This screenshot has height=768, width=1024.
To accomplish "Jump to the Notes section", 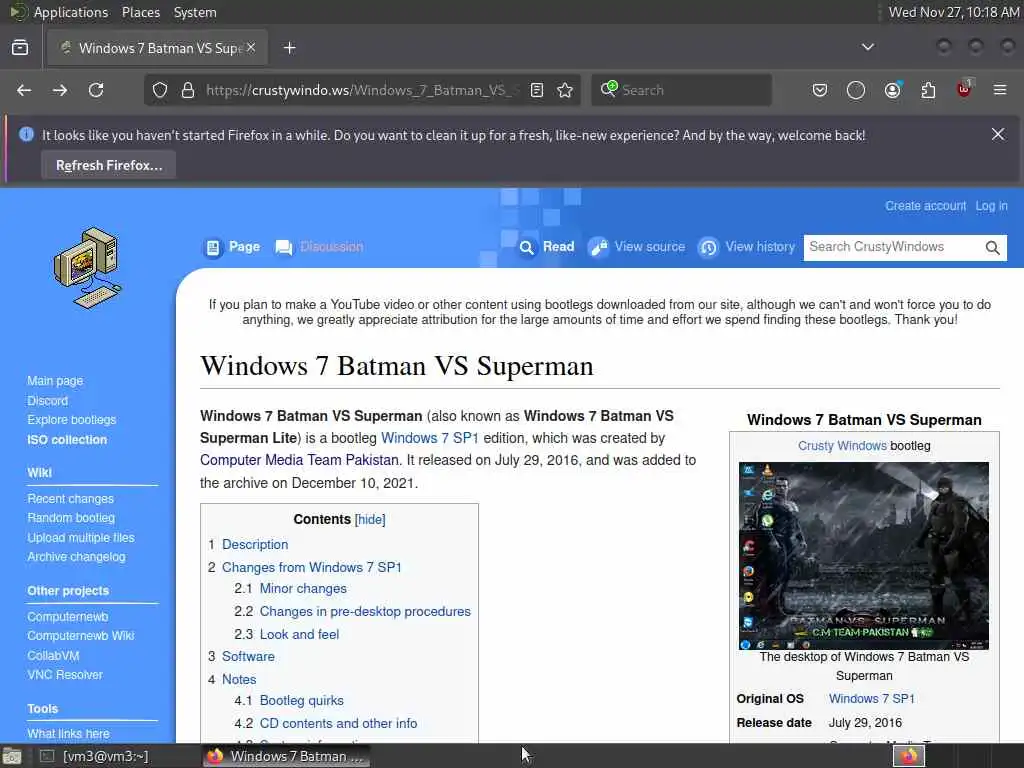I will coord(239,679).
